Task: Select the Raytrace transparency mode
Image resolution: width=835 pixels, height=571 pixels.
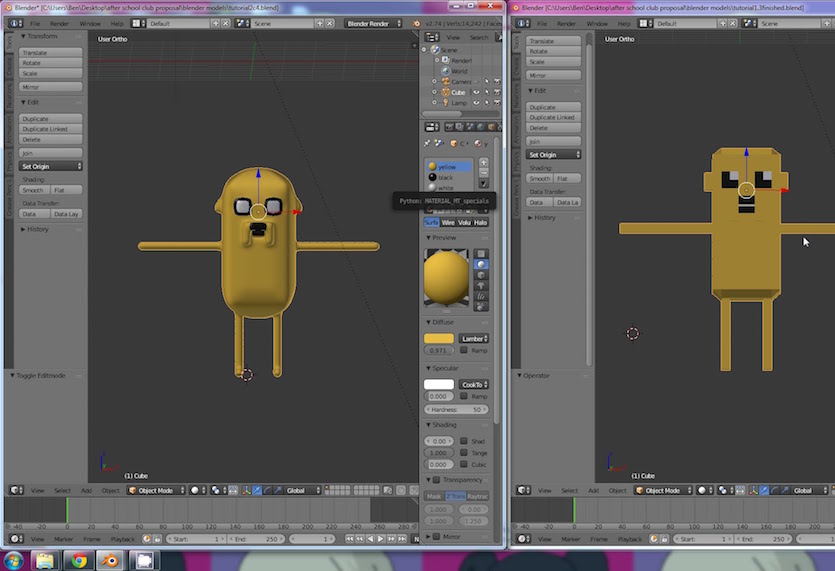Action: click(x=478, y=496)
